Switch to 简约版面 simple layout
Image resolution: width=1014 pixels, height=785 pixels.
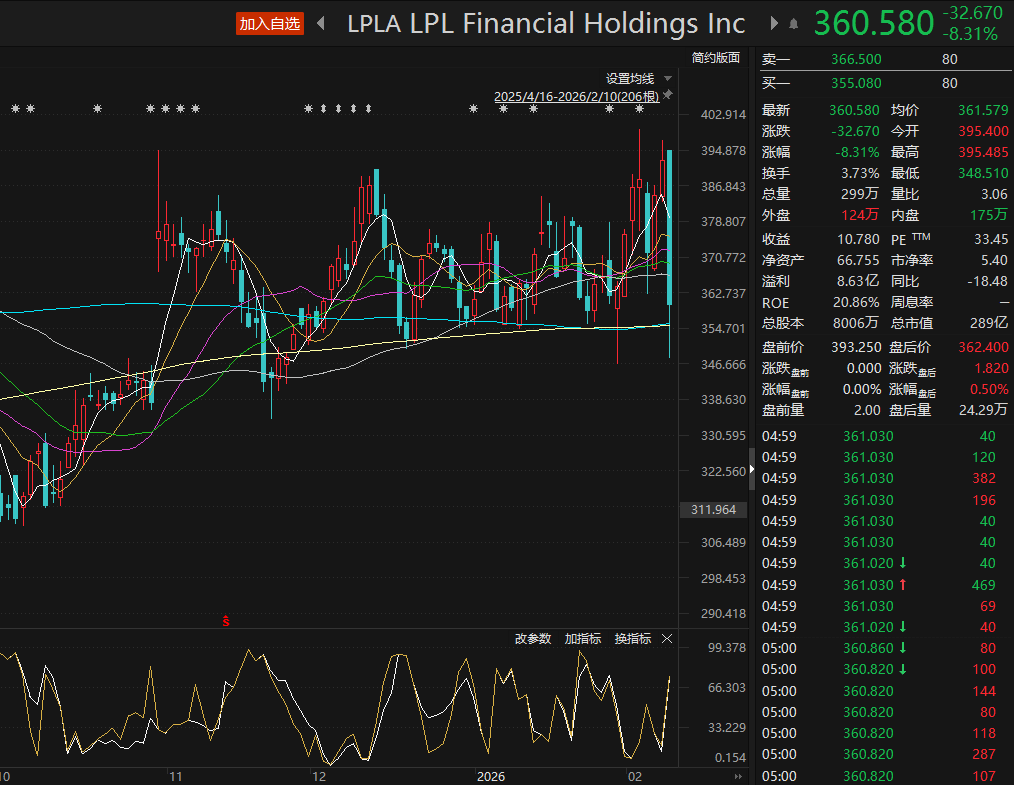716,58
